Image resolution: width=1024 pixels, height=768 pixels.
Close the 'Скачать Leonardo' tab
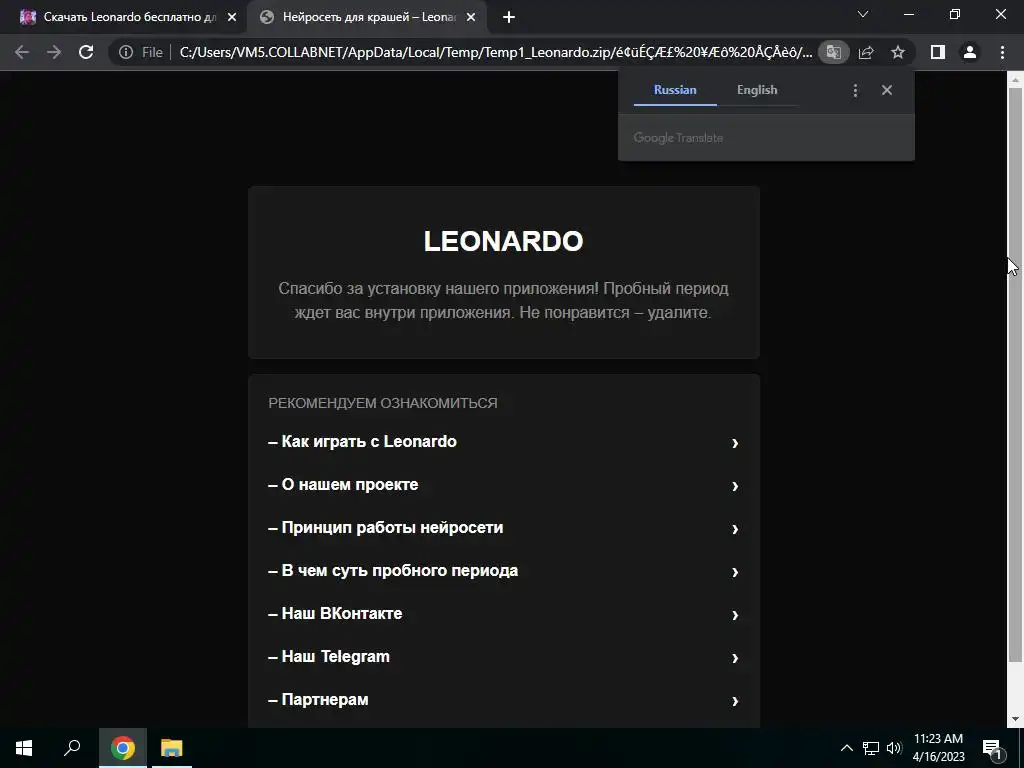(x=232, y=18)
